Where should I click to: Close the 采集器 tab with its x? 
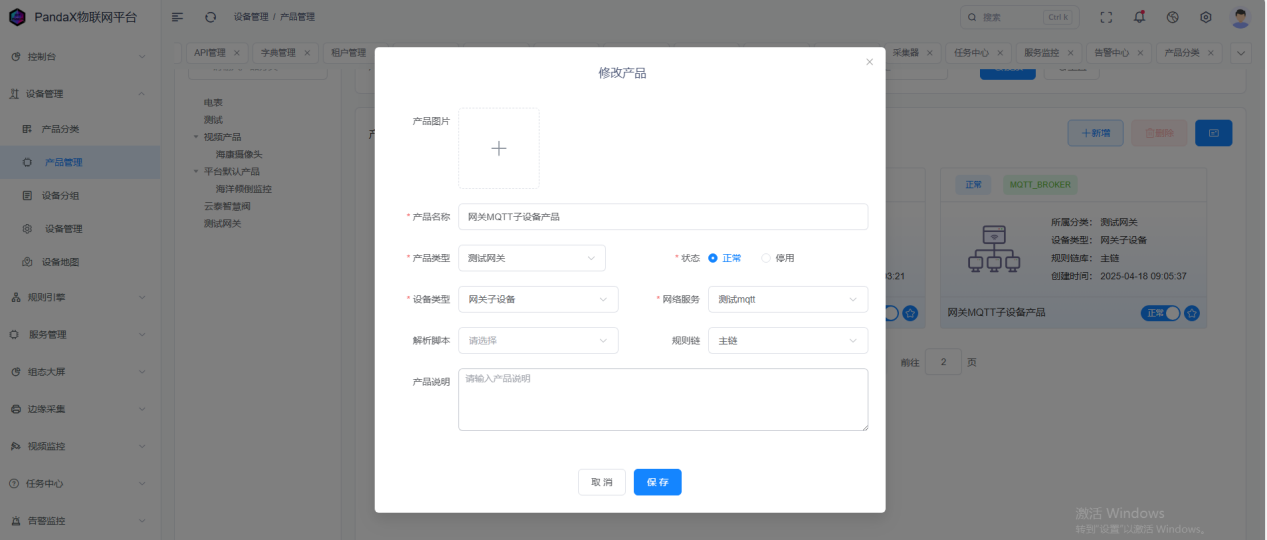(x=930, y=53)
